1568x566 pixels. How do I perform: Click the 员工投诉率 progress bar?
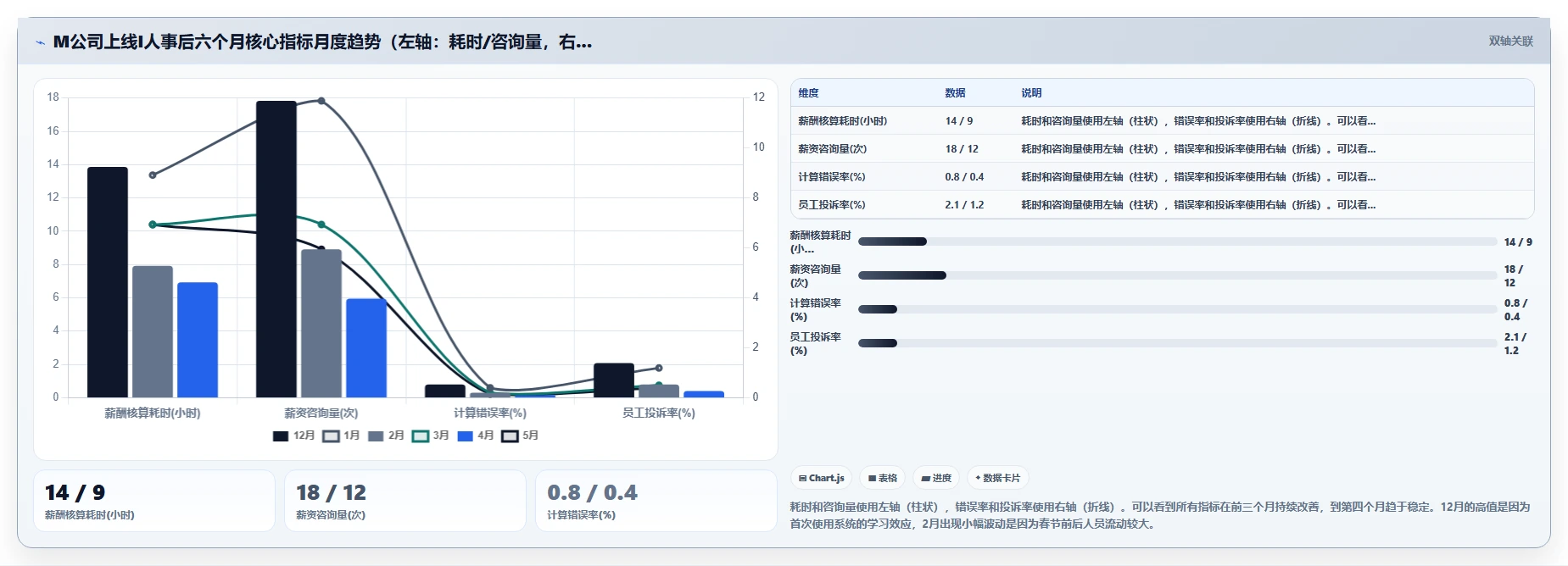(x=1177, y=343)
